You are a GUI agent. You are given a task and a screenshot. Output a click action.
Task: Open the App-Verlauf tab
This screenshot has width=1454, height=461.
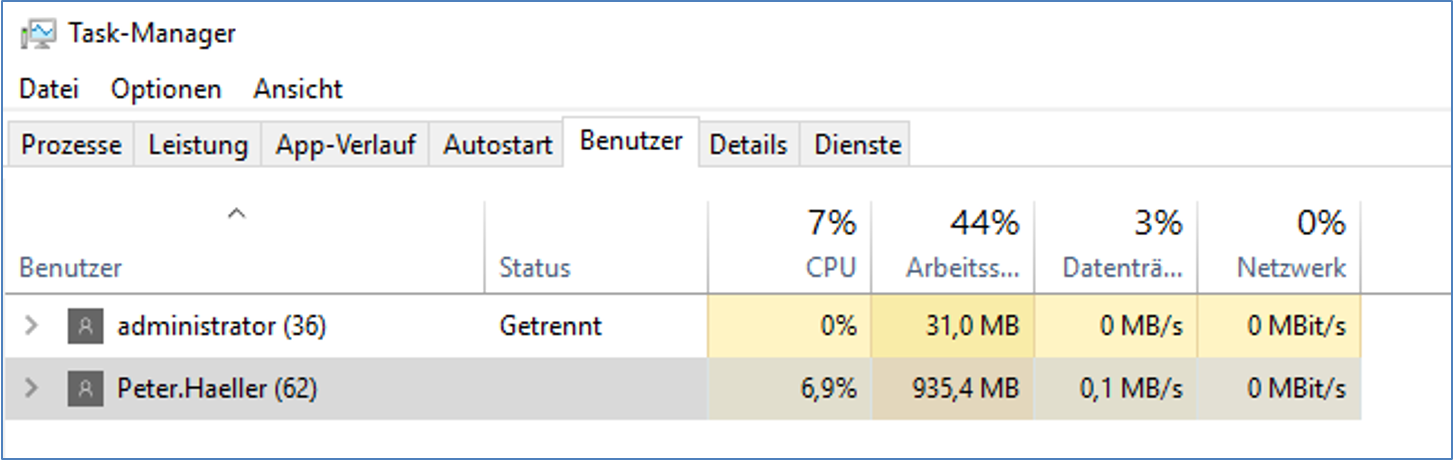coord(346,145)
